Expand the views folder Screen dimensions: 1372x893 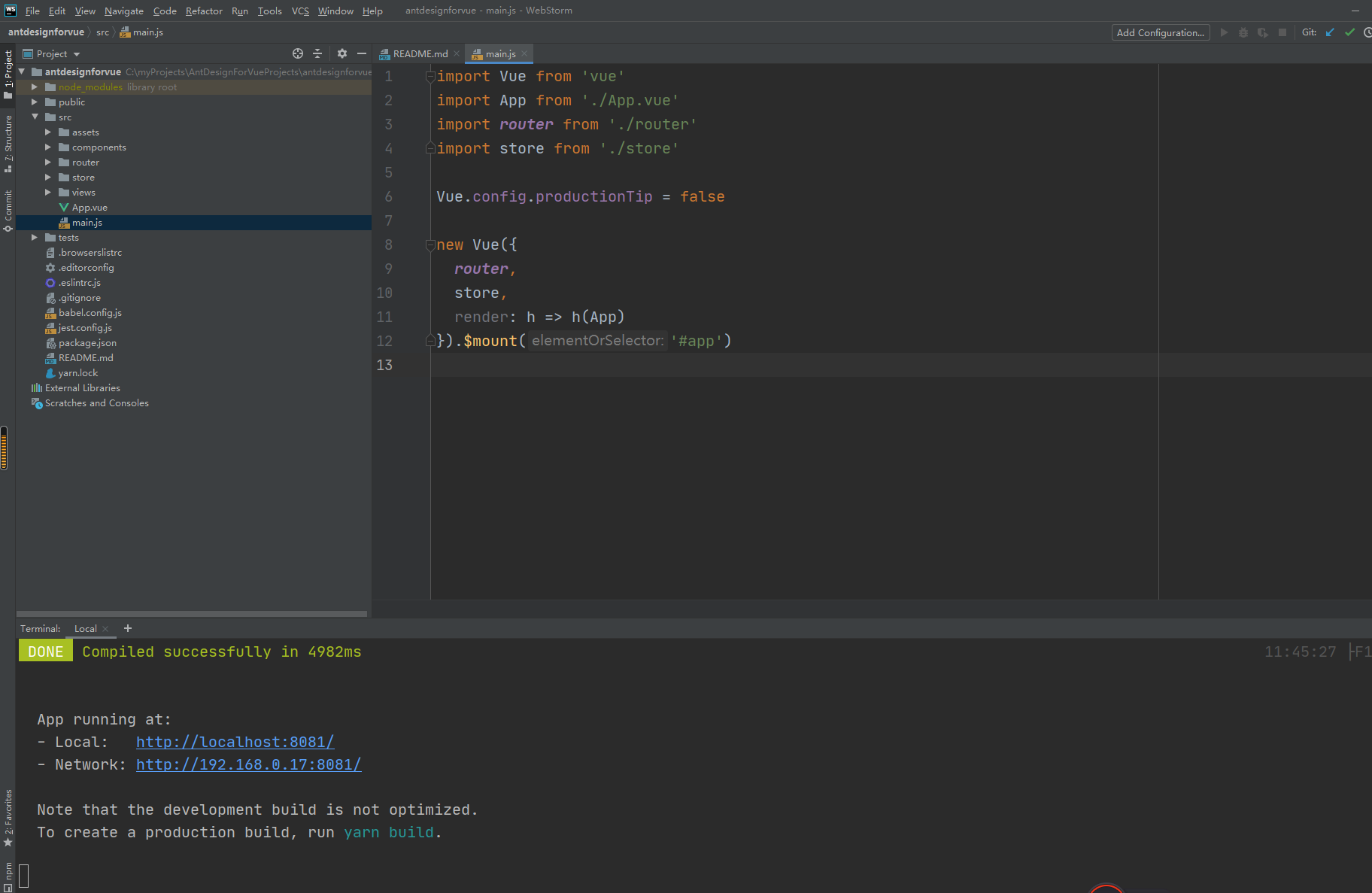[48, 192]
